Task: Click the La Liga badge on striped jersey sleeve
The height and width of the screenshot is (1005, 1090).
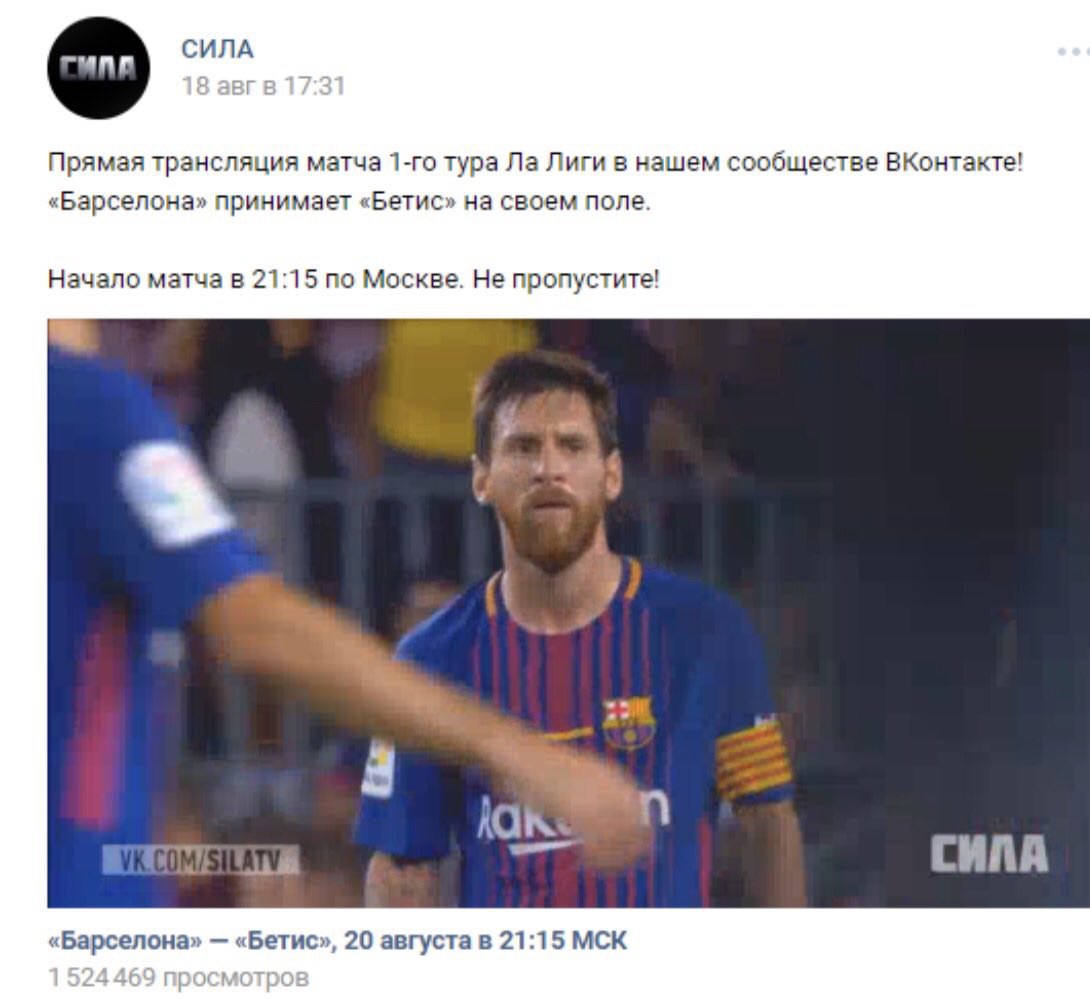Action: click(379, 769)
